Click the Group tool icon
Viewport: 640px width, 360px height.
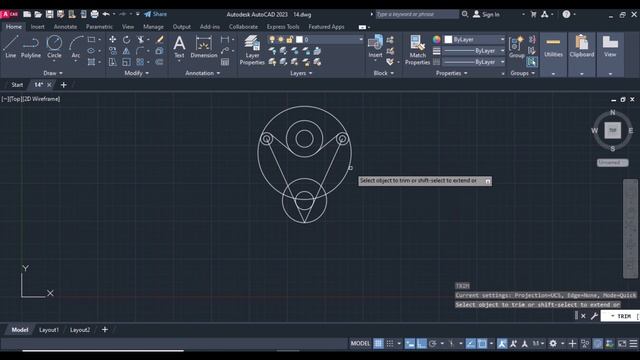[x=516, y=47]
